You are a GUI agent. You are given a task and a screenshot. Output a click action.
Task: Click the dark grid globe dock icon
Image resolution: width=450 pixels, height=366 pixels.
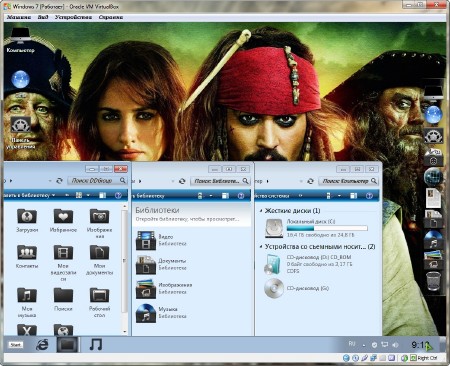(x=433, y=177)
